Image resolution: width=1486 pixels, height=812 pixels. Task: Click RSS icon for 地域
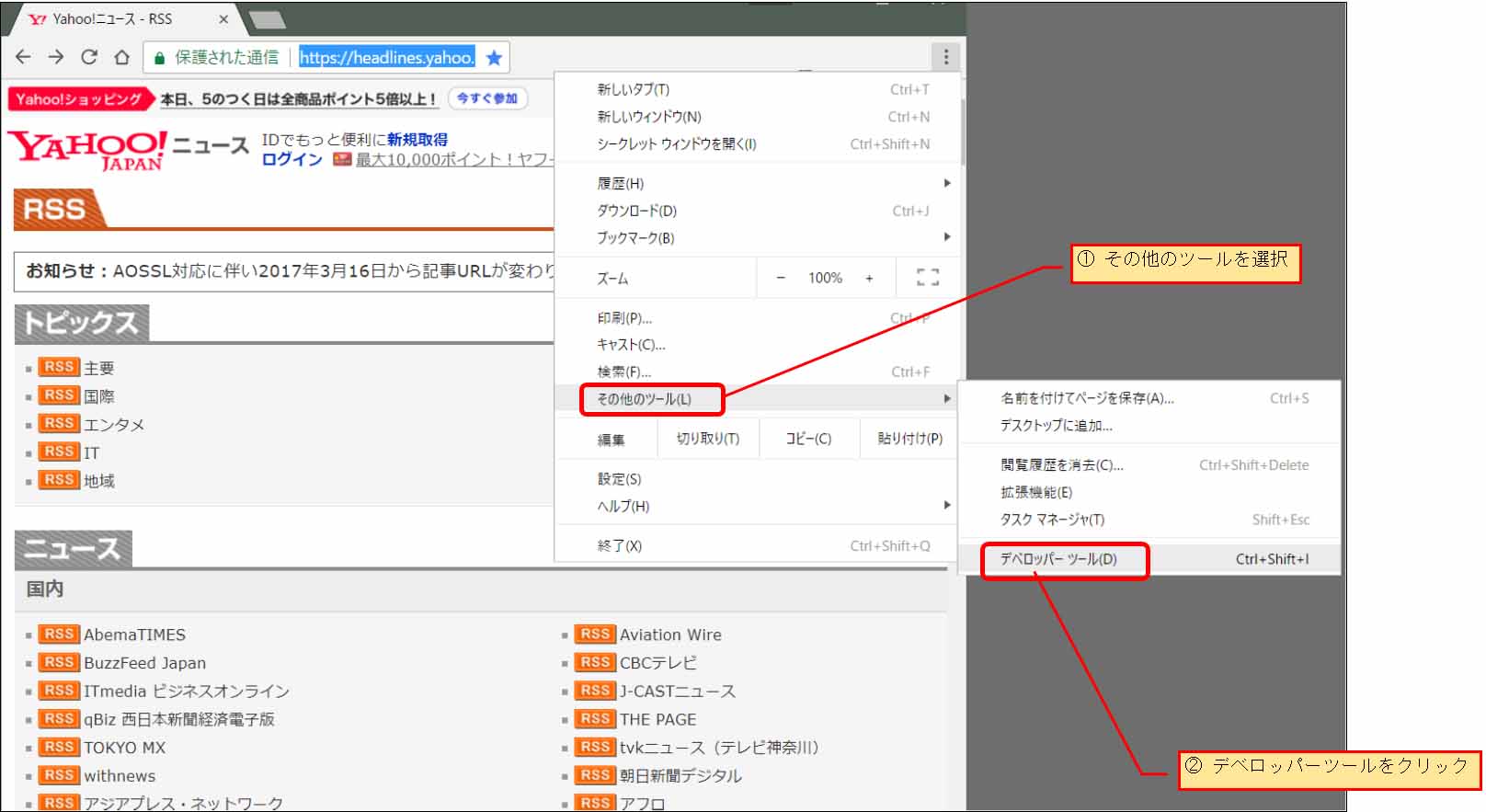tap(59, 480)
